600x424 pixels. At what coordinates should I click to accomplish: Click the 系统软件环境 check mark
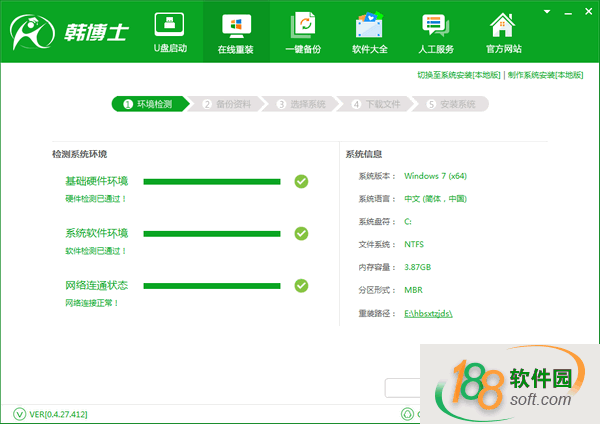pyautogui.click(x=301, y=233)
